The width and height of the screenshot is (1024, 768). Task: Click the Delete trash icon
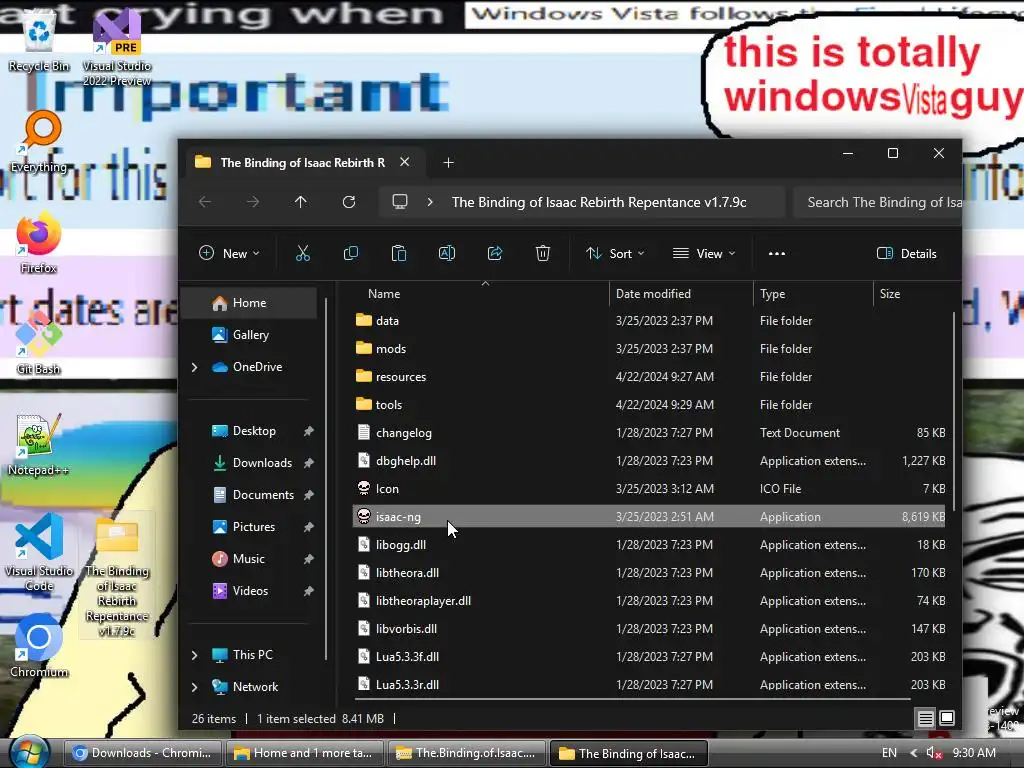pyautogui.click(x=543, y=253)
